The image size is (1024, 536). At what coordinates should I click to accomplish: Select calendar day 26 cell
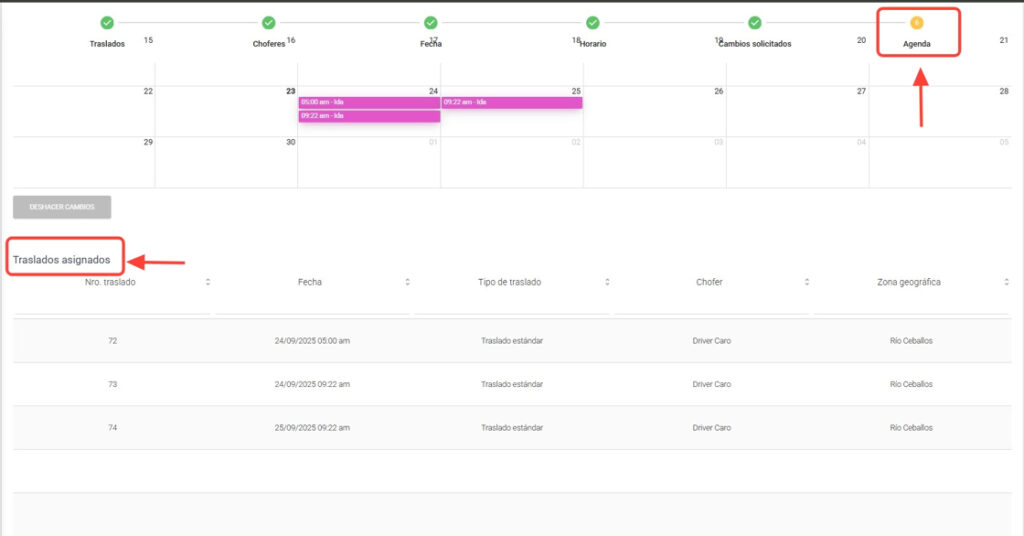tap(655, 112)
